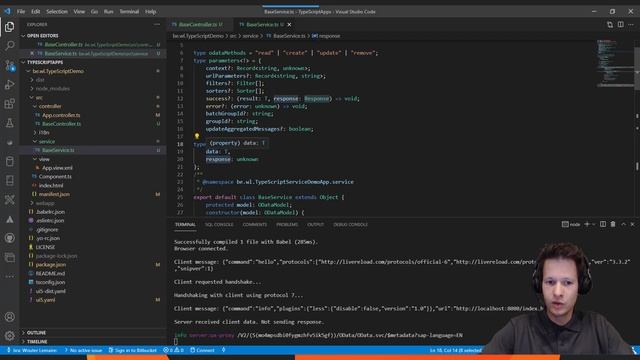Open the Explorer view in activity bar

coord(9,27)
